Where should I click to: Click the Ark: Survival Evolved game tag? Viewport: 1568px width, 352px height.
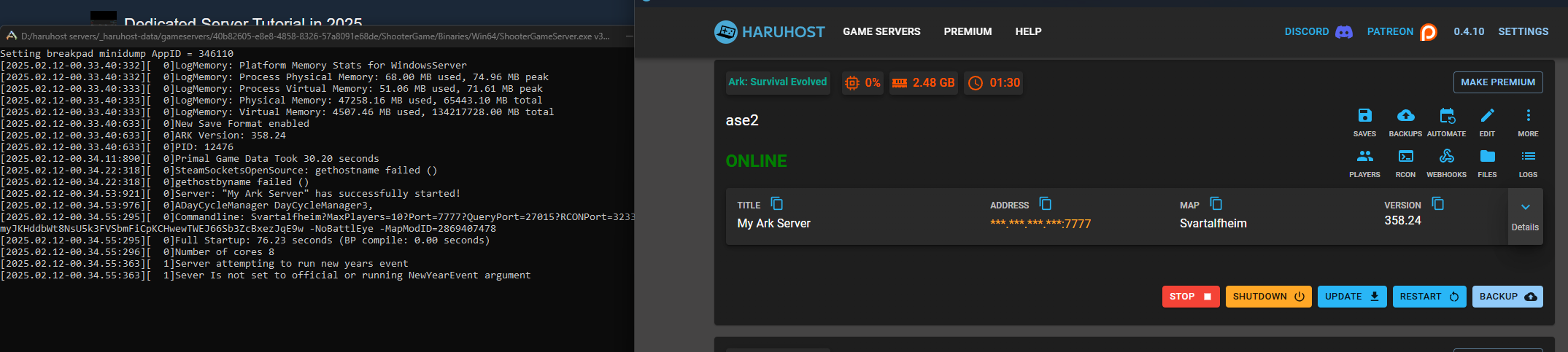click(778, 82)
